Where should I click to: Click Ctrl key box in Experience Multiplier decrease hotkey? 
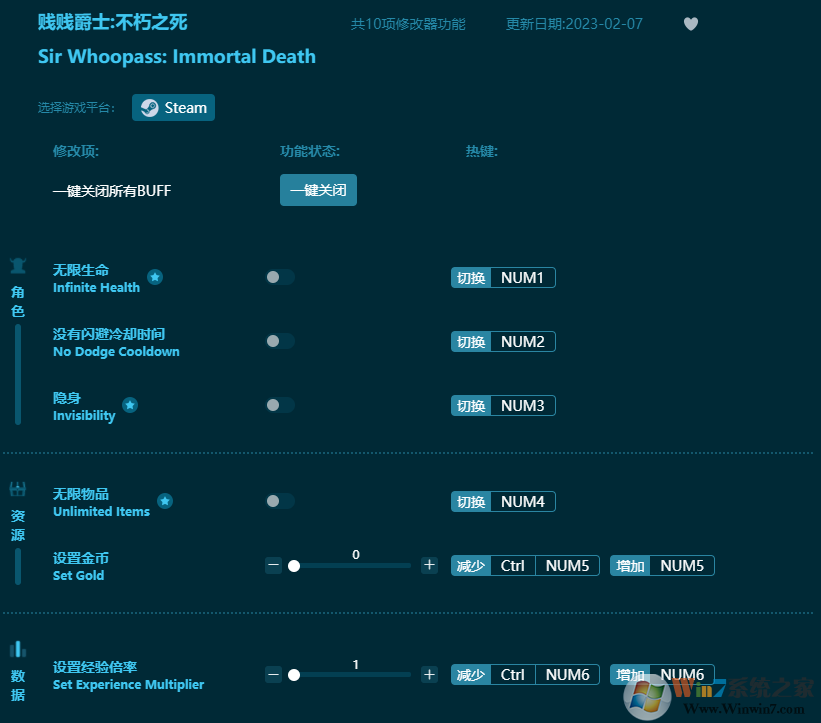[513, 674]
